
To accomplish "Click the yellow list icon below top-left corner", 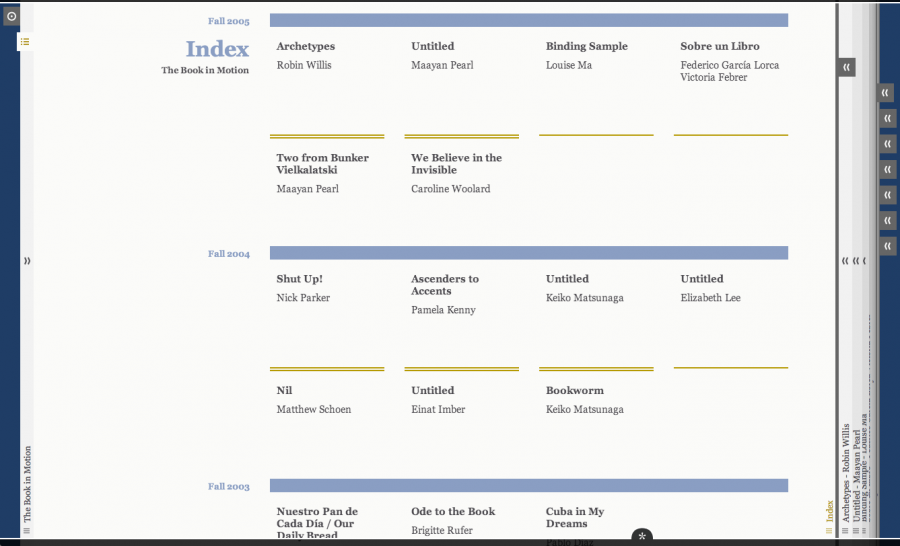I will pos(26,42).
